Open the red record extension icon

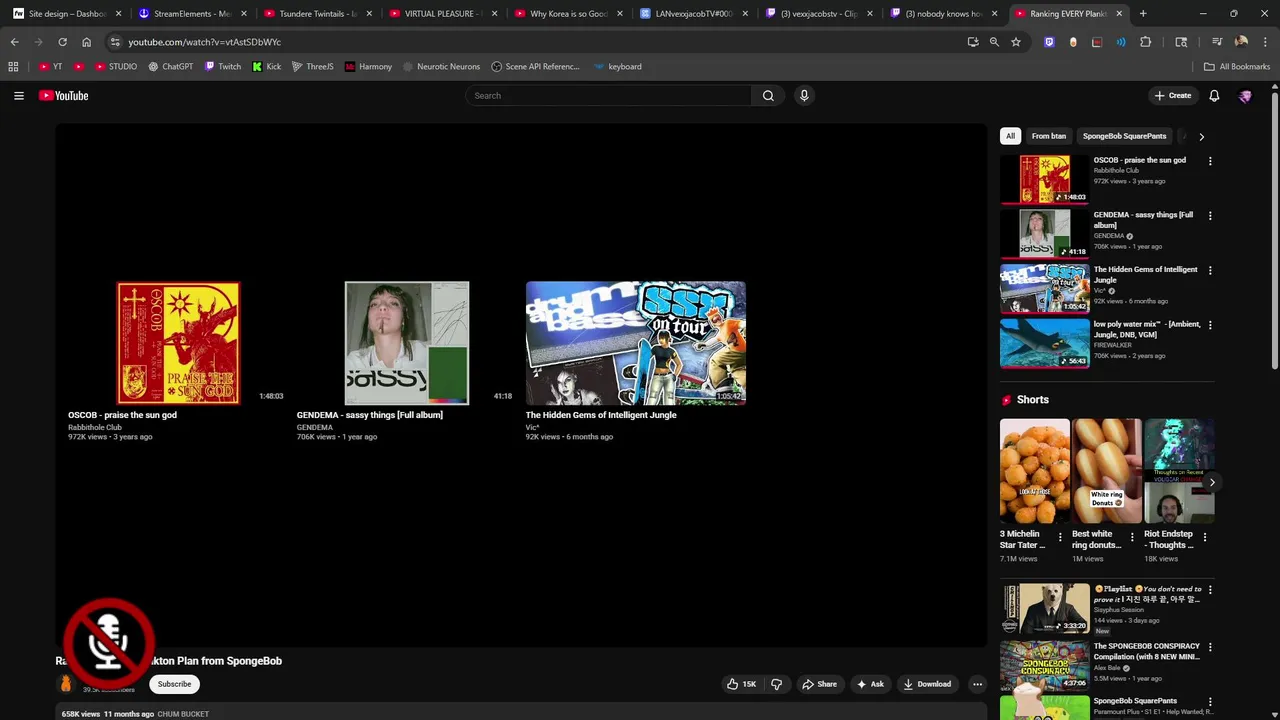point(1097,42)
